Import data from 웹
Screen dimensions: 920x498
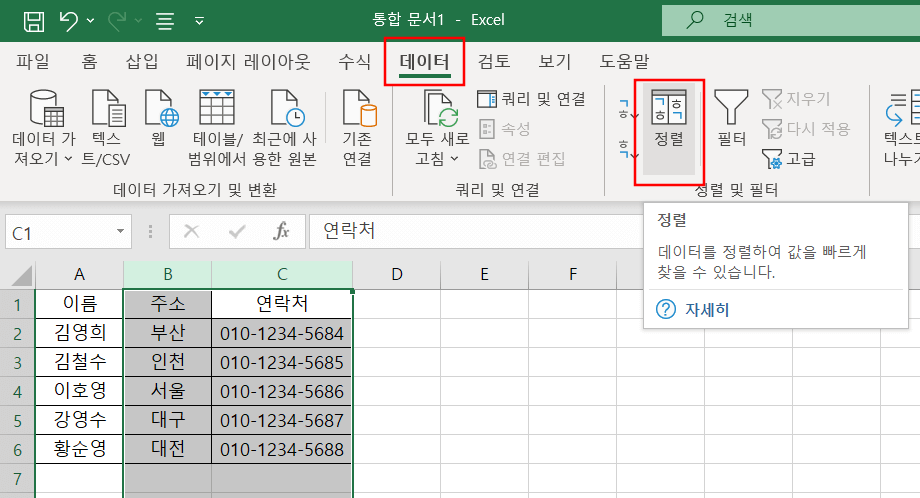click(159, 118)
